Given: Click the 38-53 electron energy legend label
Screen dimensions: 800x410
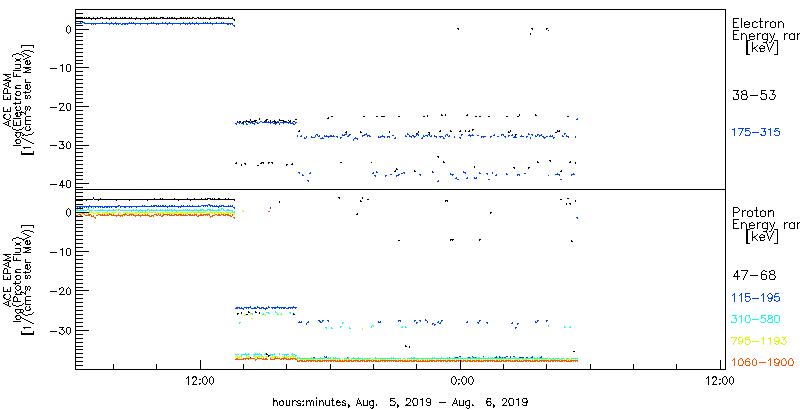Looking at the screenshot, I should click(x=754, y=95).
